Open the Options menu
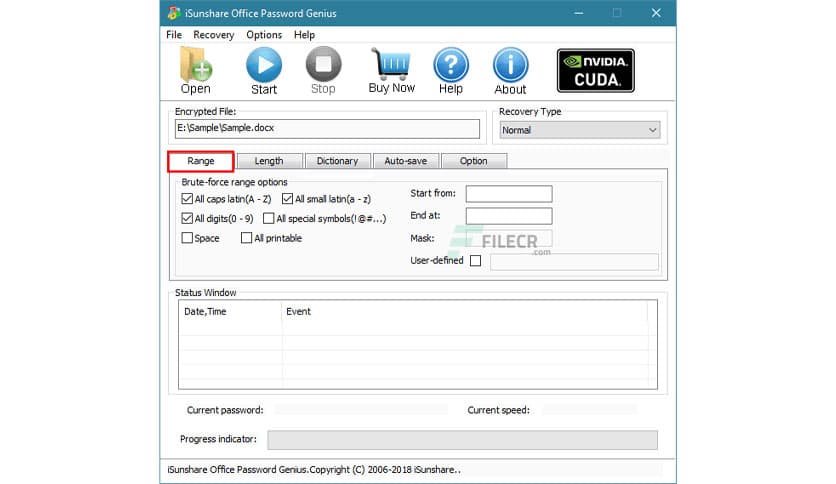This screenshot has width=836, height=484. point(264,35)
